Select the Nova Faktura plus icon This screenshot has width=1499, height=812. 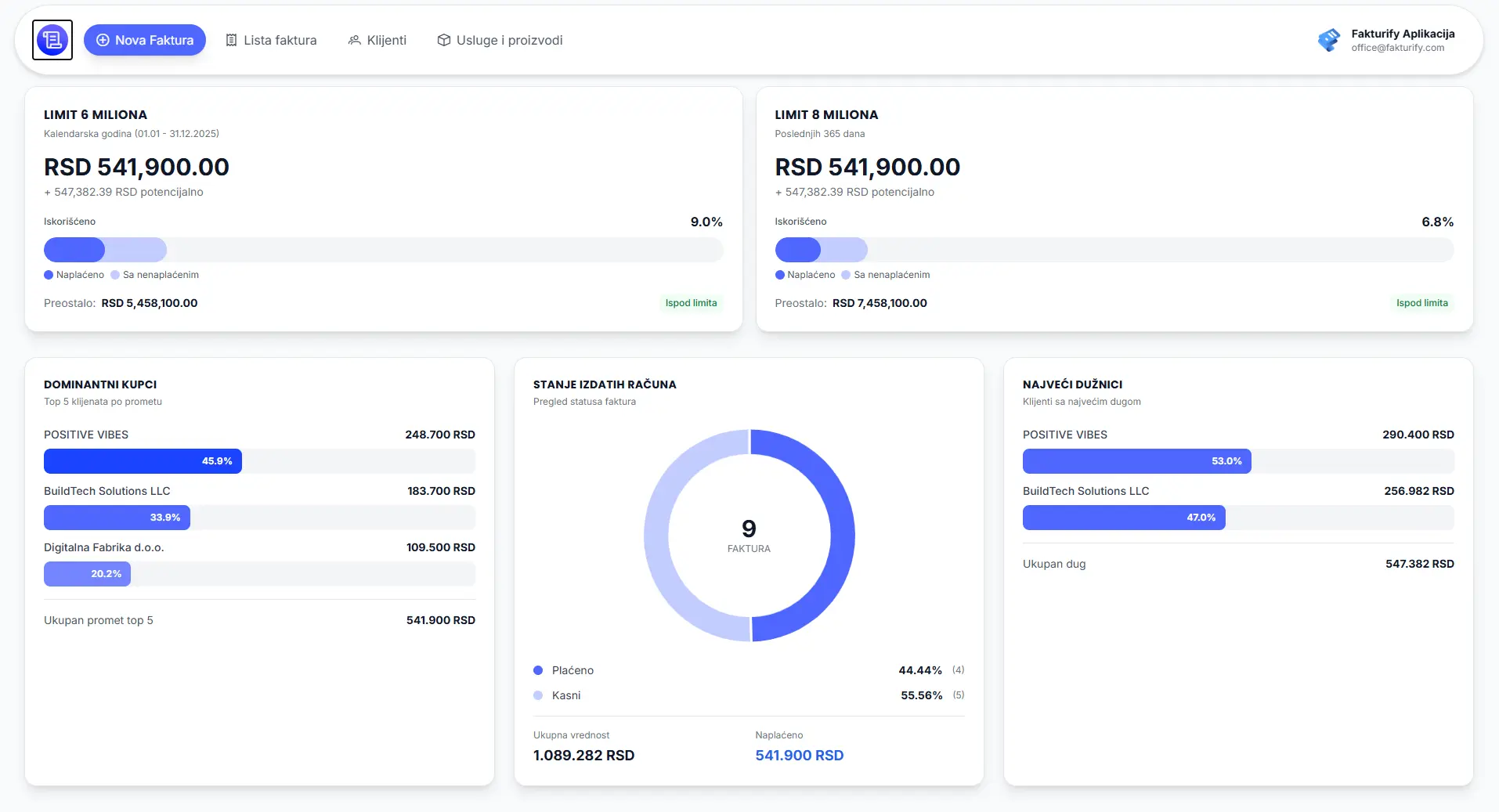103,40
